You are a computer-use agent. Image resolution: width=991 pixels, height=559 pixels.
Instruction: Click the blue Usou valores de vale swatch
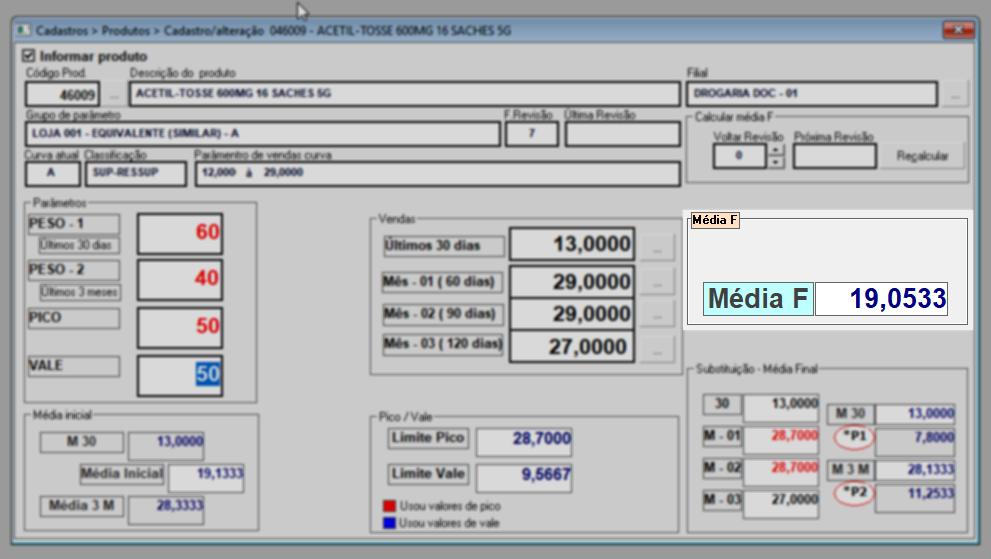[x=389, y=523]
